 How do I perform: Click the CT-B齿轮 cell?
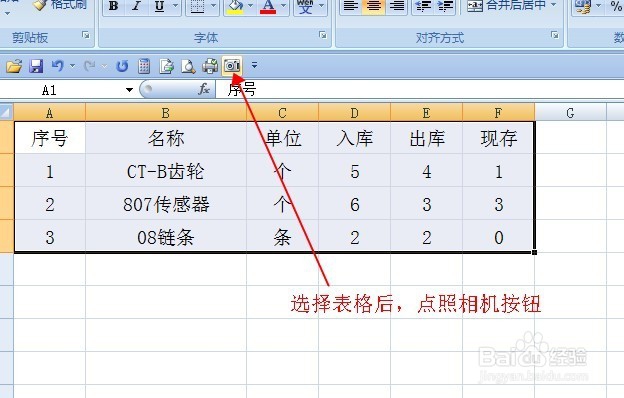point(166,171)
